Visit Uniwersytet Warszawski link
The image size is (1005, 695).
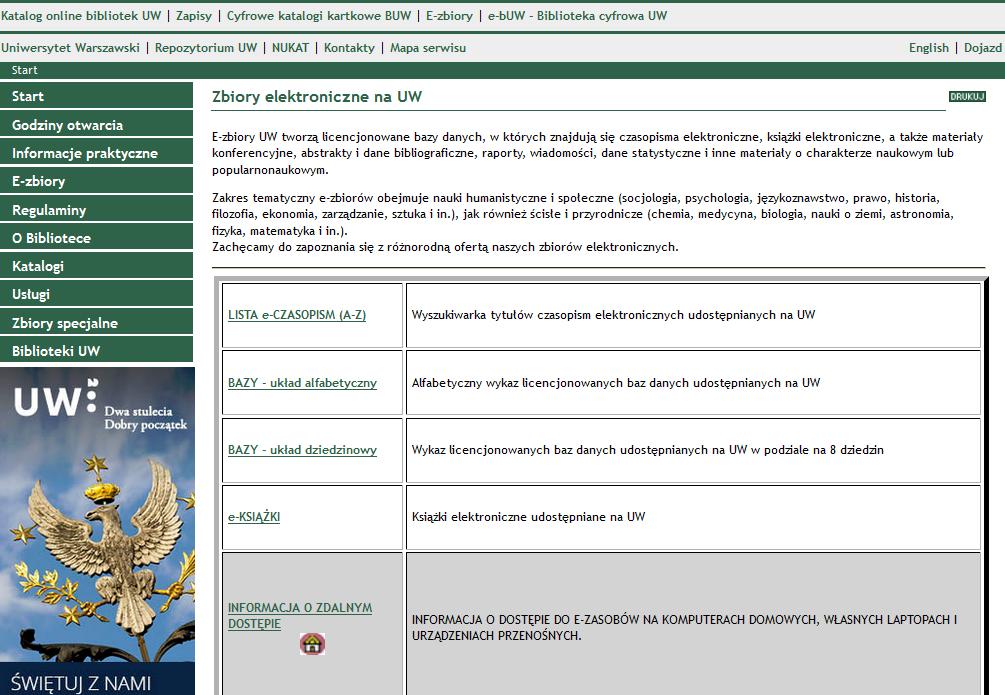point(71,48)
